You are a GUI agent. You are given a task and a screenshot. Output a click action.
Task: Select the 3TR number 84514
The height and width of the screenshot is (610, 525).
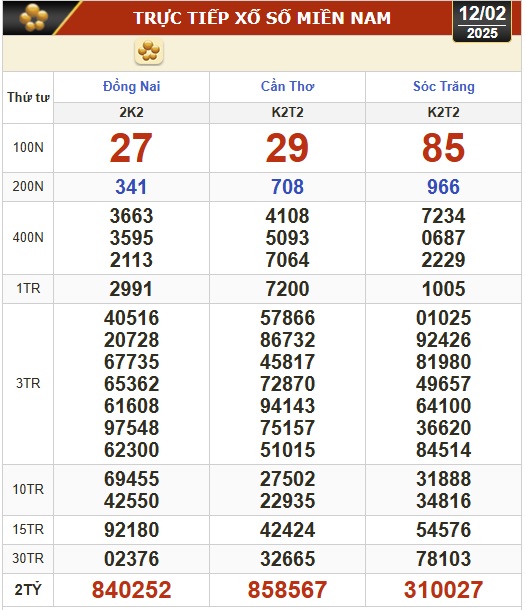tap(444, 450)
